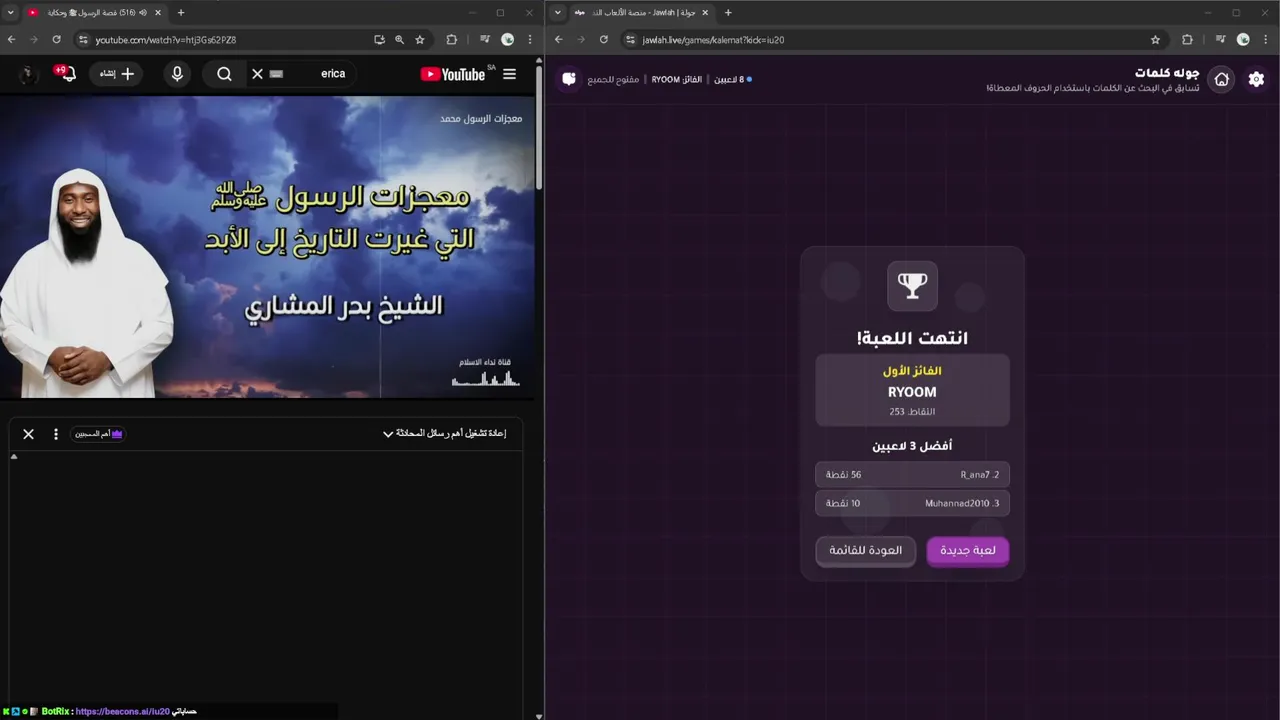The height and width of the screenshot is (720, 1280).
Task: Click the جوله كلمات game title
Action: [x=1167, y=73]
